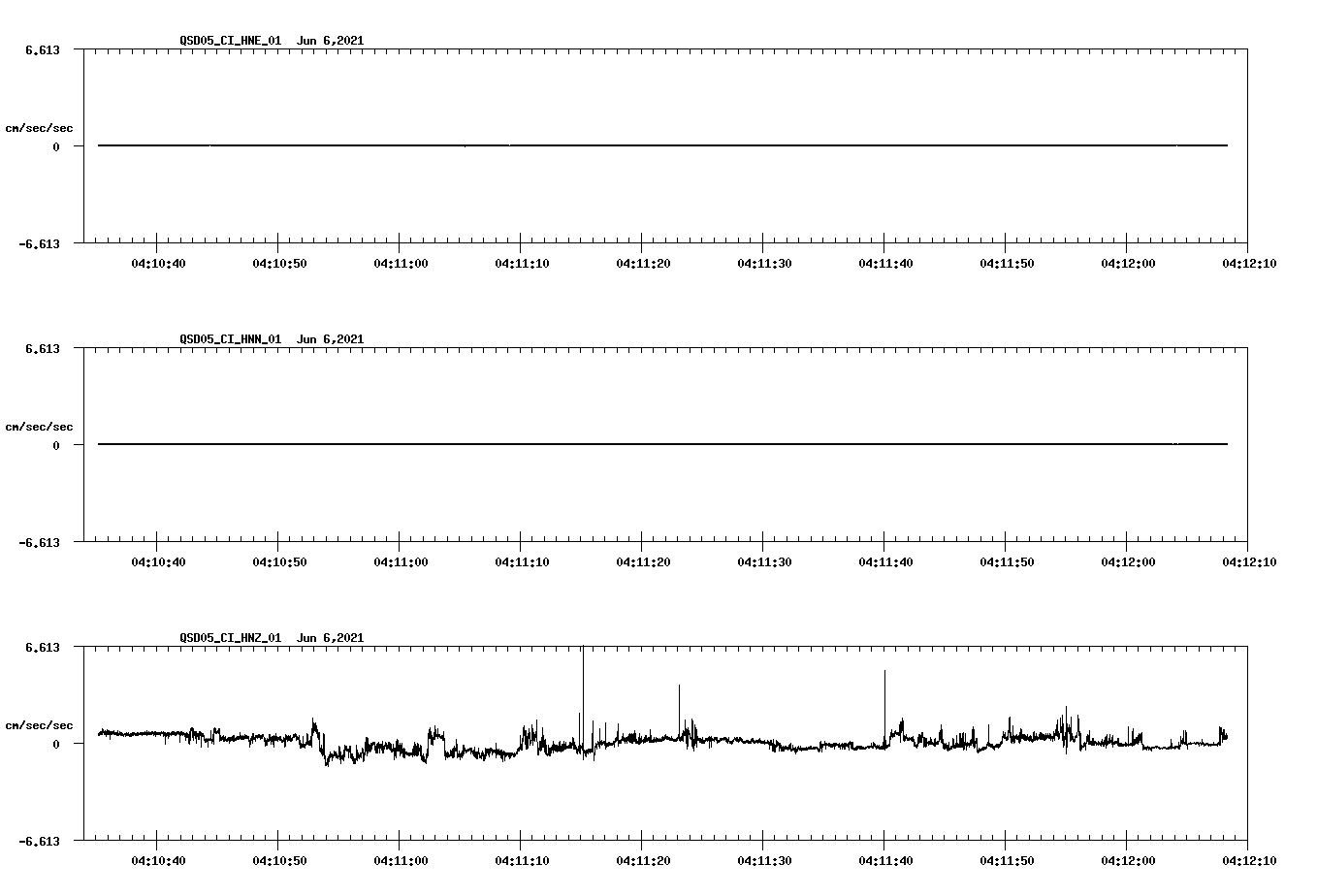Click the 04:10:50 time label on HNE plot
The image size is (1317, 896).
tap(279, 263)
